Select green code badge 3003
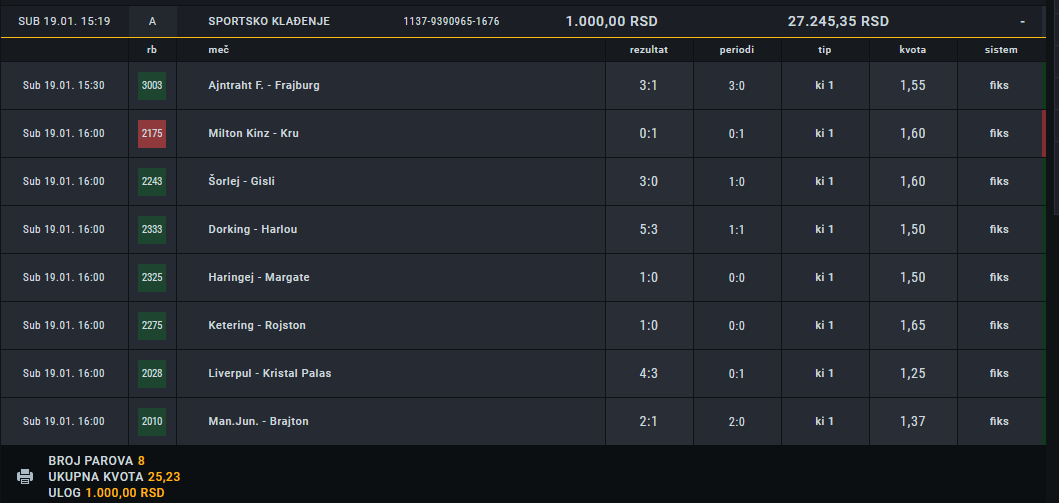This screenshot has height=503, width=1059. click(x=152, y=86)
